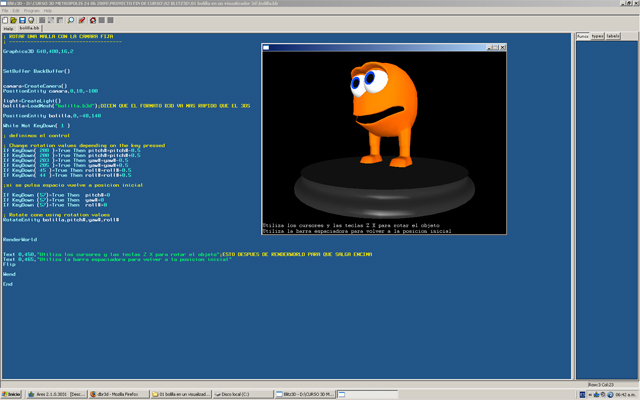Switch to the types side panel tab
The height and width of the screenshot is (400, 640).
tap(598, 36)
